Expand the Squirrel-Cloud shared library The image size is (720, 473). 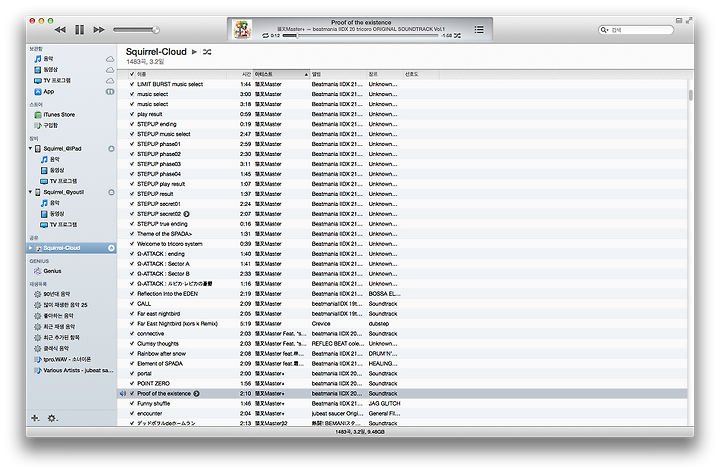pos(31,248)
